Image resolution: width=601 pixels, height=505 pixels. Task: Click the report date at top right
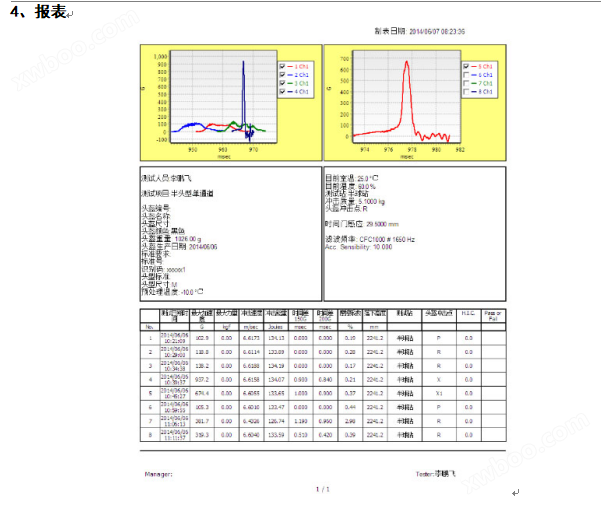[419, 31]
